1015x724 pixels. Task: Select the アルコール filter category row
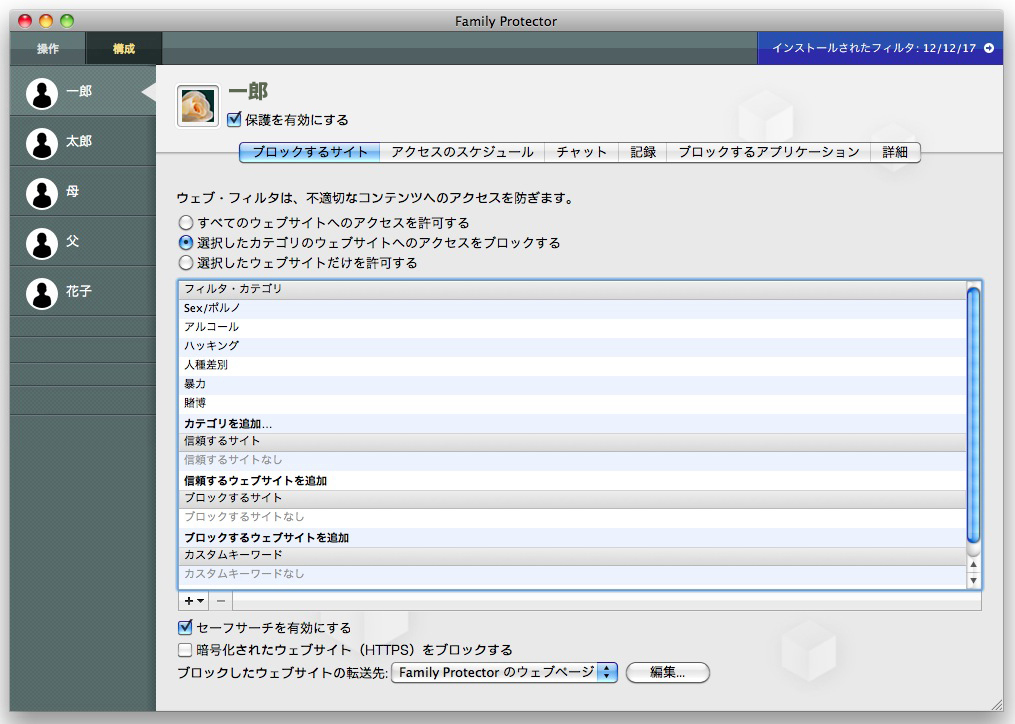click(572, 327)
